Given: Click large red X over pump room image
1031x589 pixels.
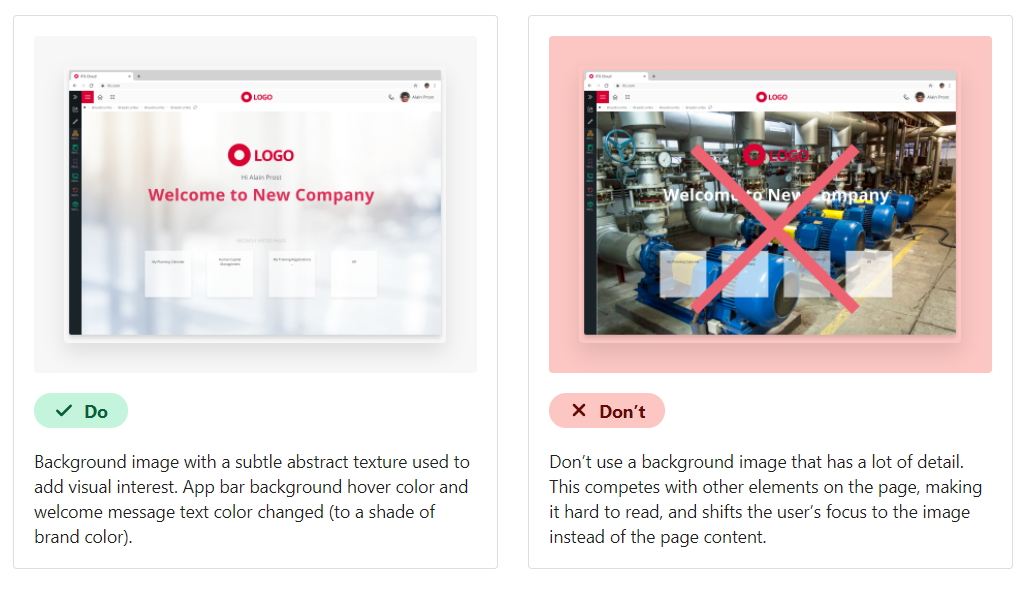Looking at the screenshot, I should point(775,228).
